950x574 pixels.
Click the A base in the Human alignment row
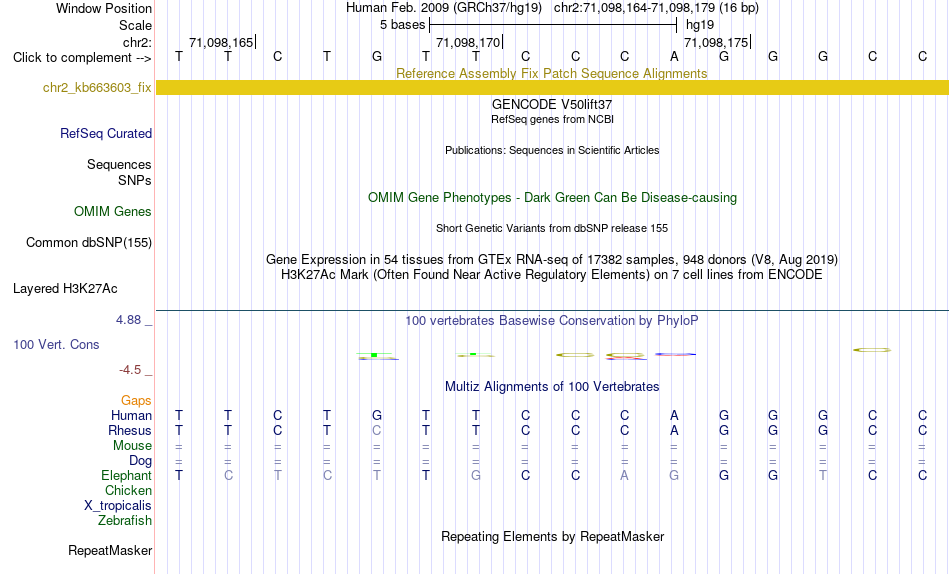click(x=674, y=415)
